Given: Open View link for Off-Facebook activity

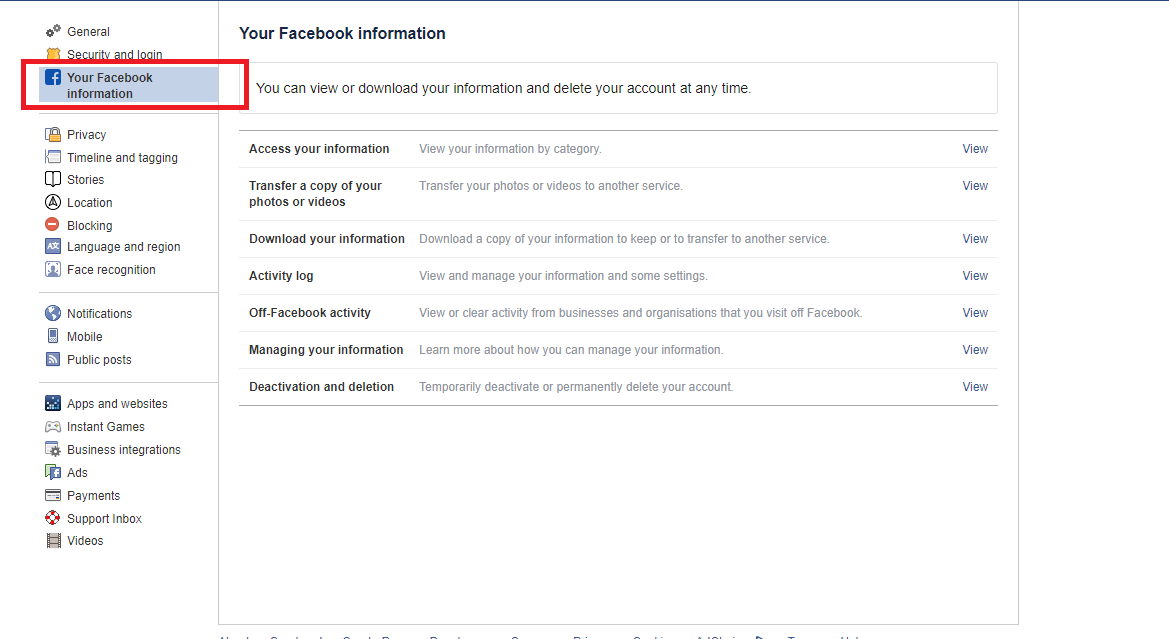Looking at the screenshot, I should point(975,313).
